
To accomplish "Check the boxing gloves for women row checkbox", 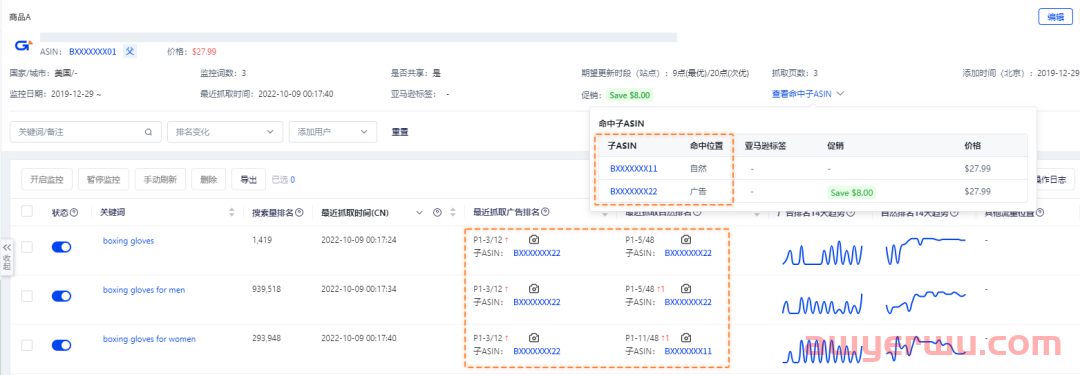I will pyautogui.click(x=27, y=345).
